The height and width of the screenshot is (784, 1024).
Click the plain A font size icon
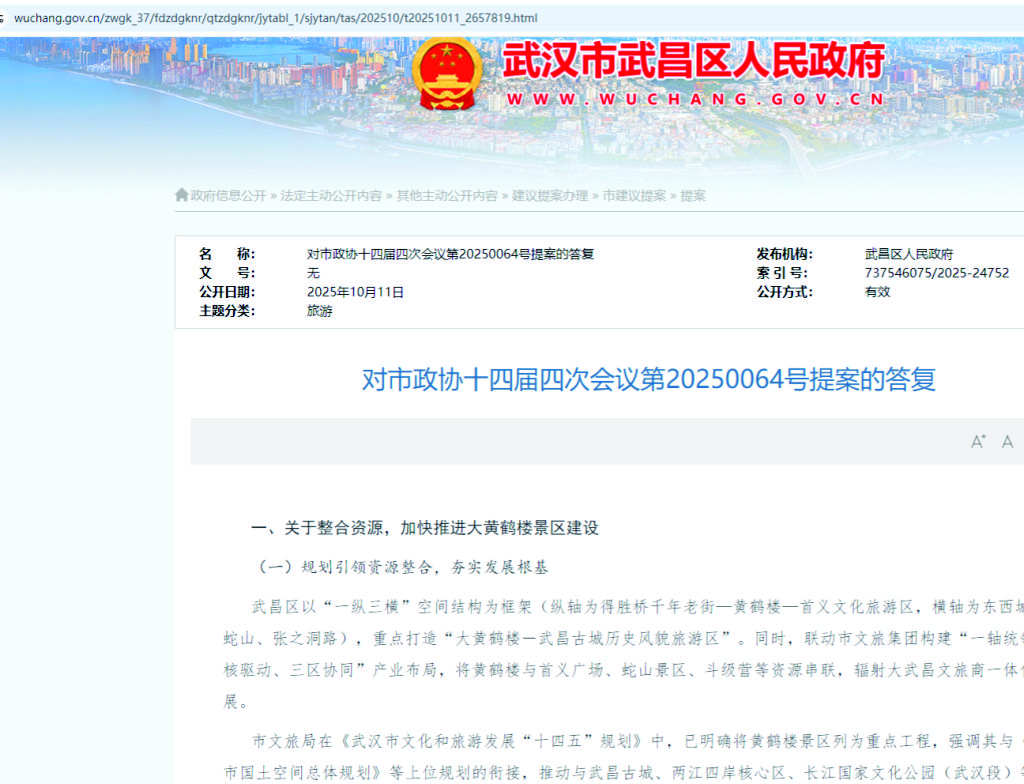(x=1007, y=441)
